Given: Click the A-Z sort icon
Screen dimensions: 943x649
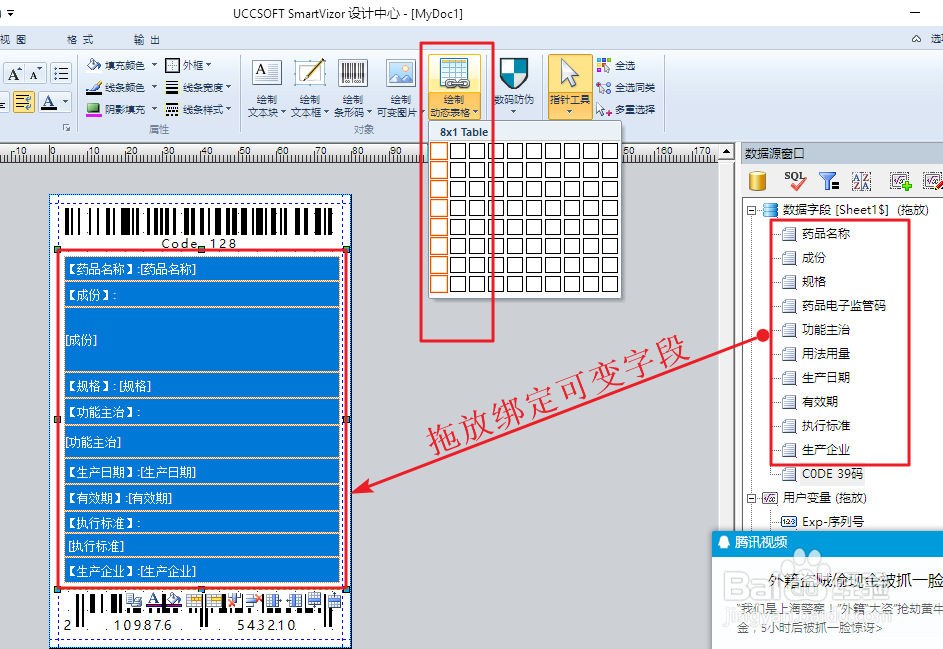Looking at the screenshot, I should click(x=861, y=180).
